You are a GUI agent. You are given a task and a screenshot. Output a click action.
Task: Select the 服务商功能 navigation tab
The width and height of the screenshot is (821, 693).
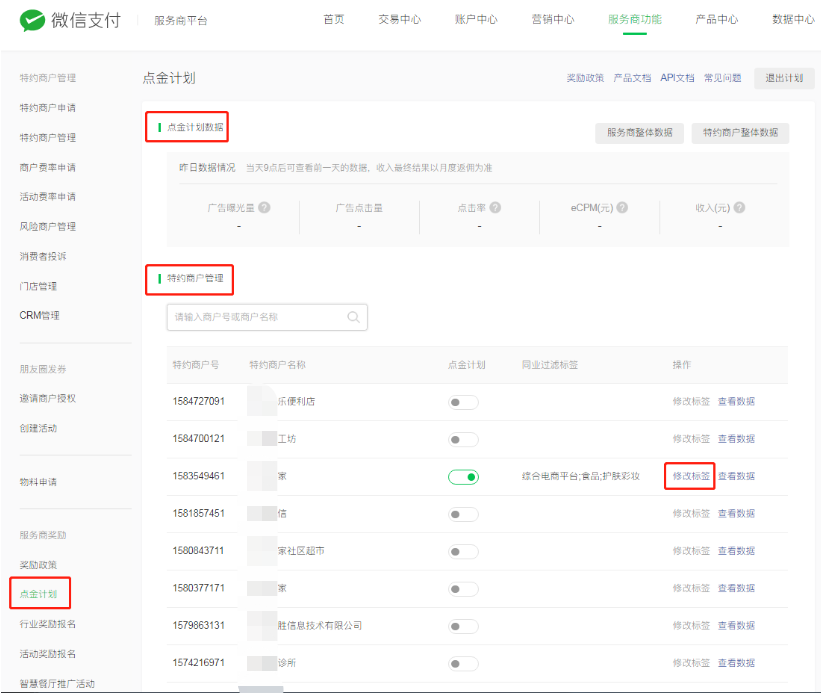click(x=635, y=19)
